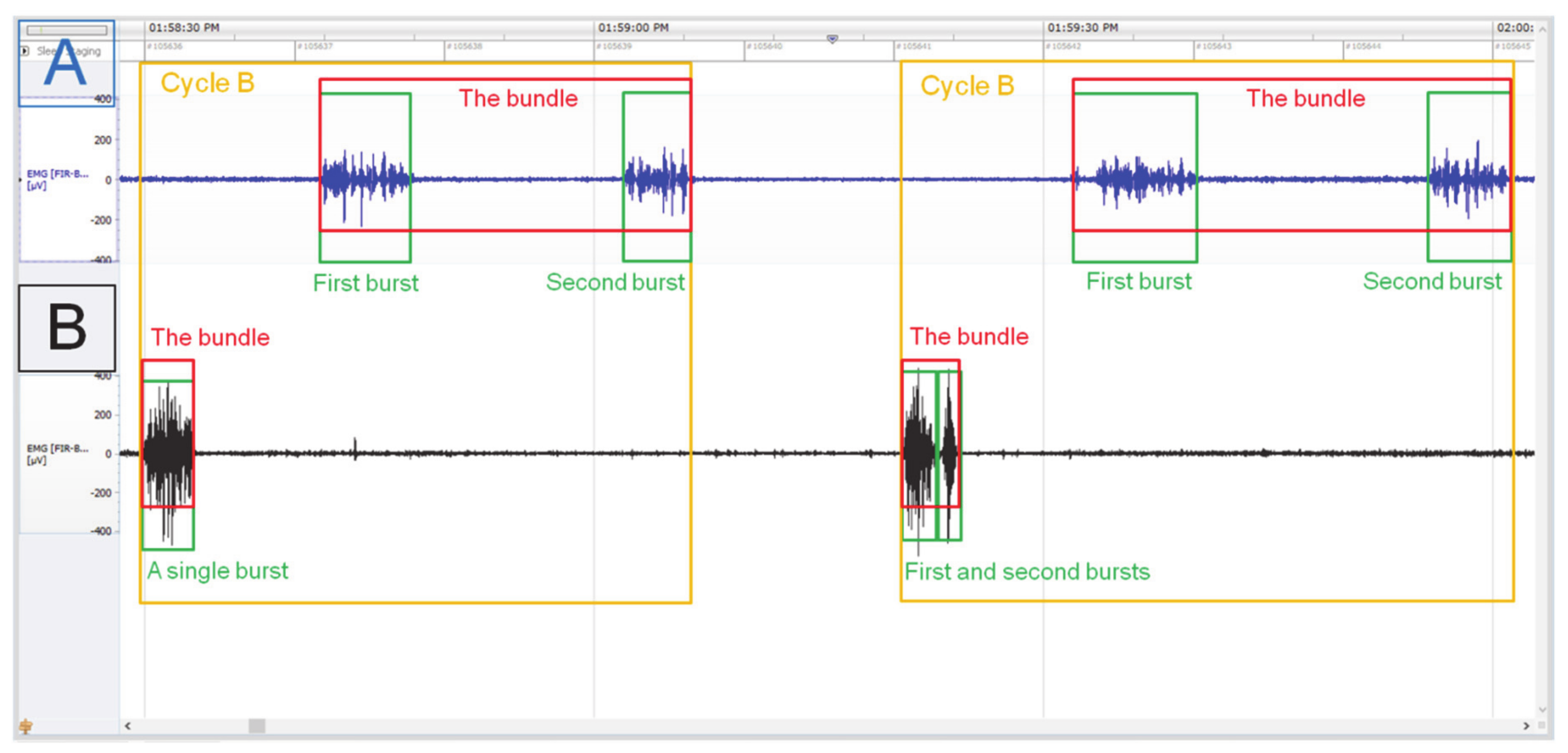The image size is (1568, 753).
Task: Click the blue timeline position marker arrow
Action: pos(832,39)
